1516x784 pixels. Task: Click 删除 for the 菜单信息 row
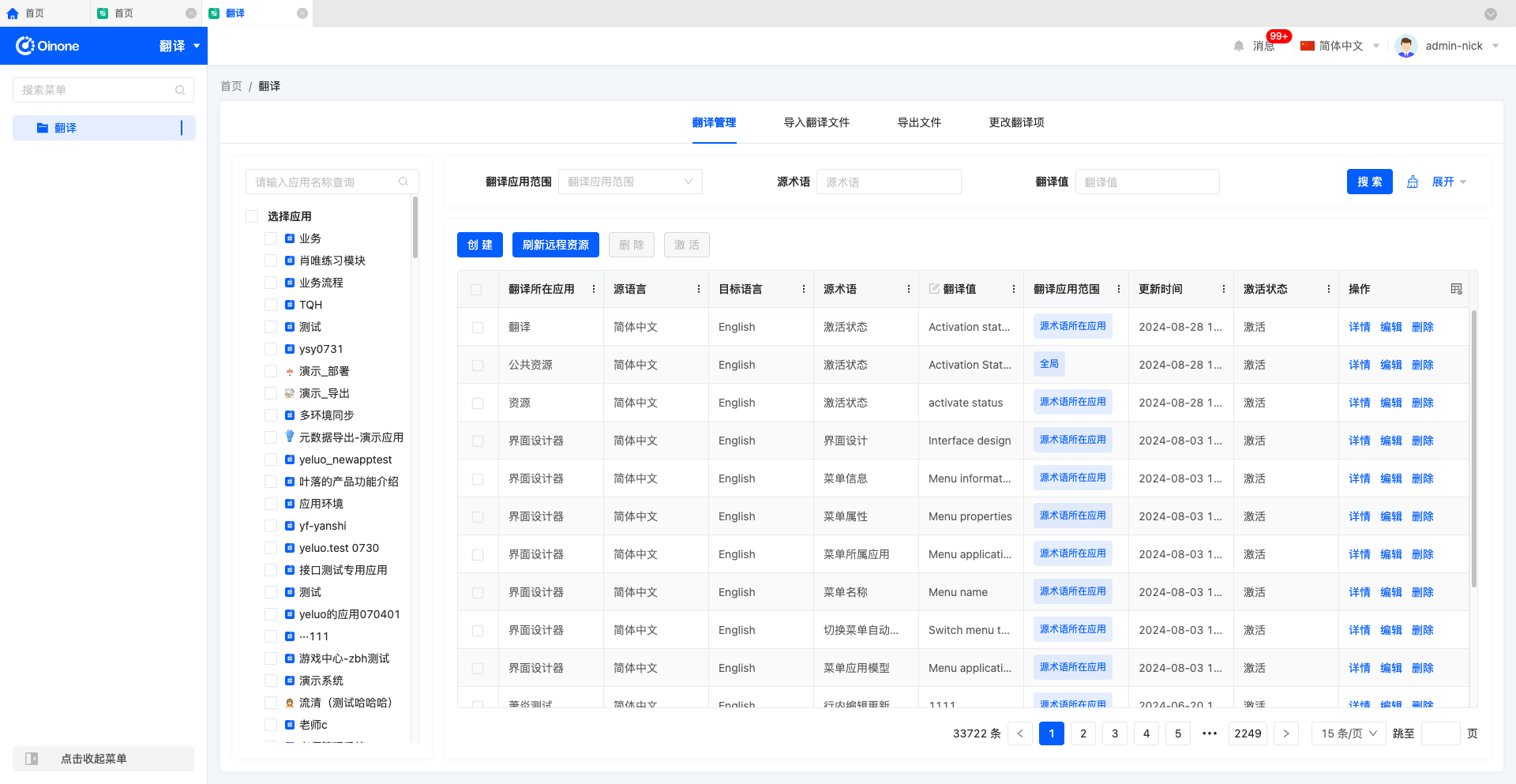point(1423,478)
